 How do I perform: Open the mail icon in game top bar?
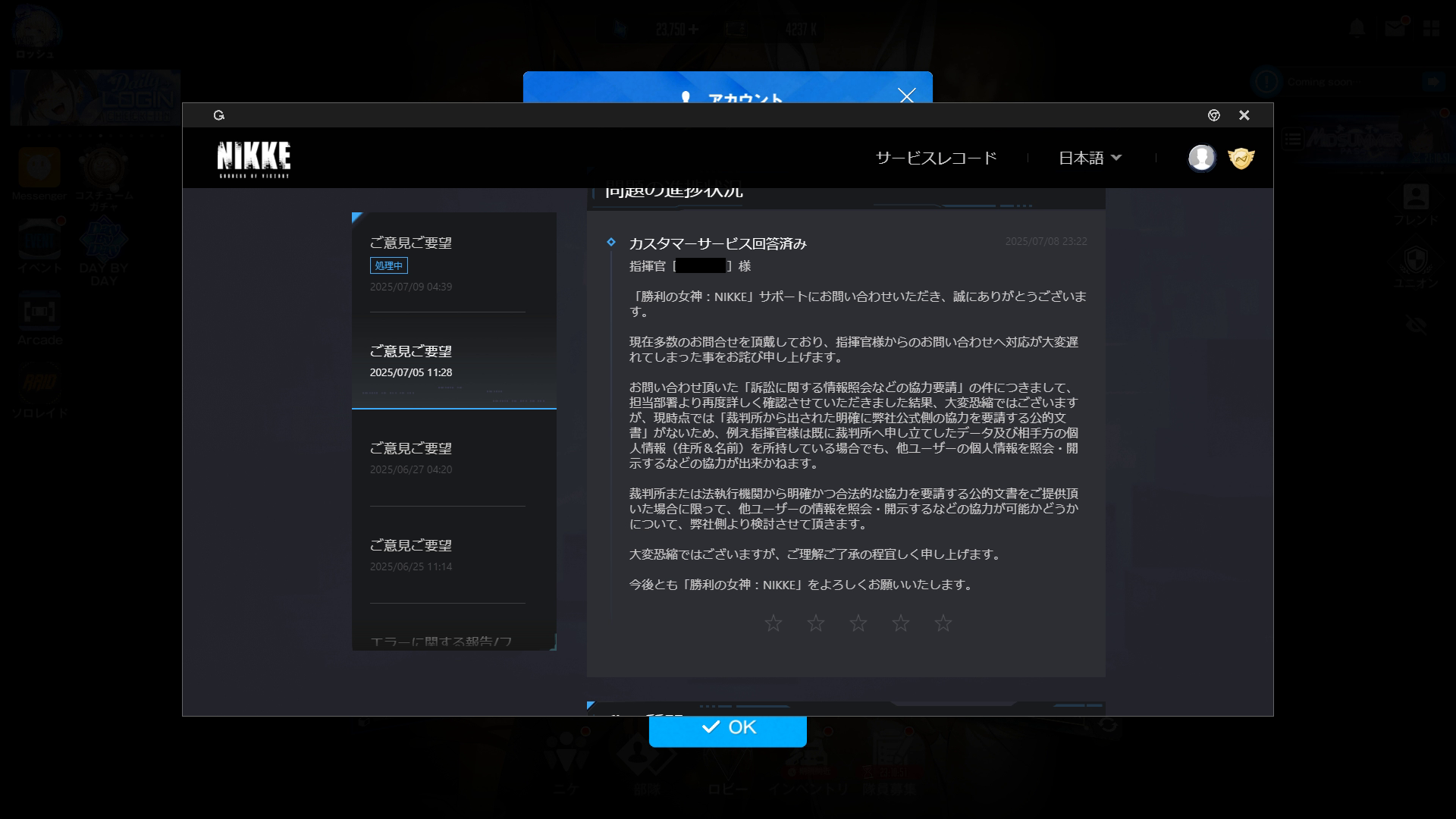[x=1395, y=28]
